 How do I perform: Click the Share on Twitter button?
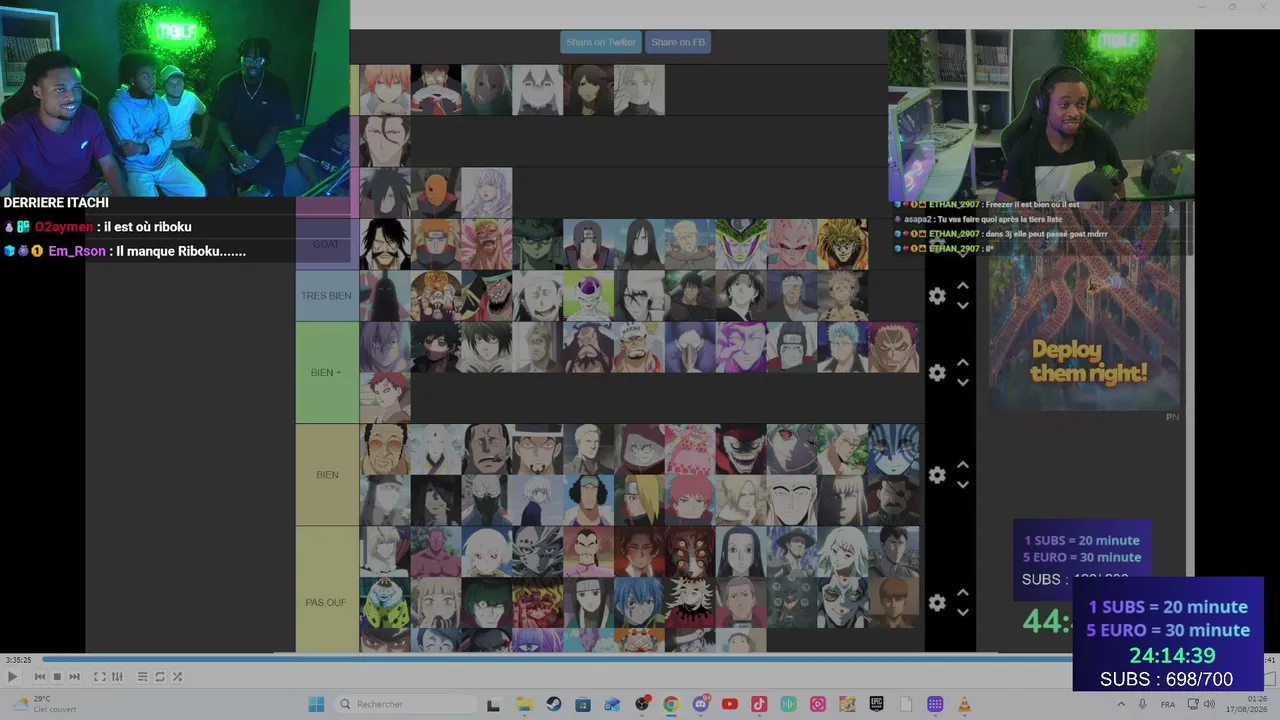(x=601, y=42)
